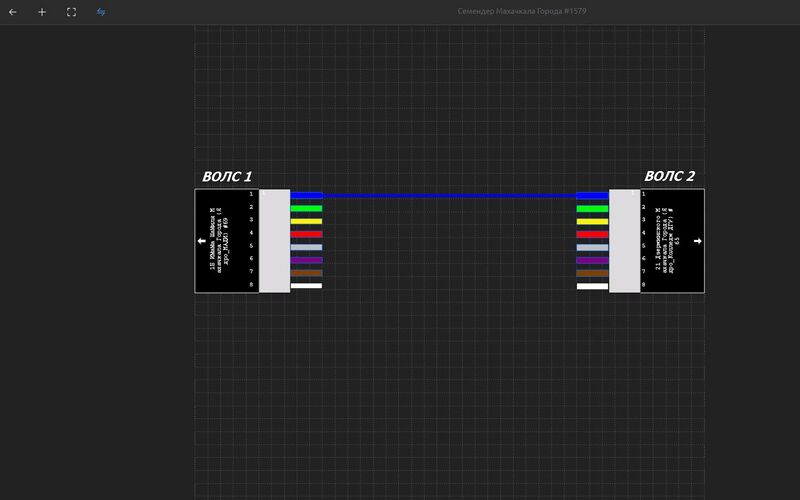Select the blue fiber 1 stub of ВОЛС 1
Viewport: 800px width, 500px height.
point(306,195)
